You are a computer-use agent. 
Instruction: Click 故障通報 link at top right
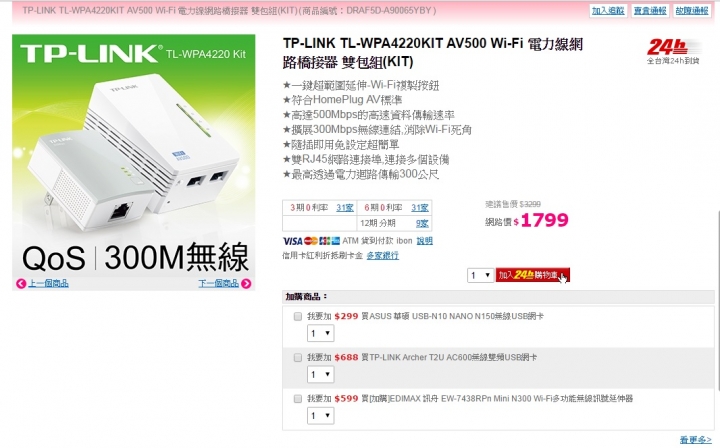692,11
